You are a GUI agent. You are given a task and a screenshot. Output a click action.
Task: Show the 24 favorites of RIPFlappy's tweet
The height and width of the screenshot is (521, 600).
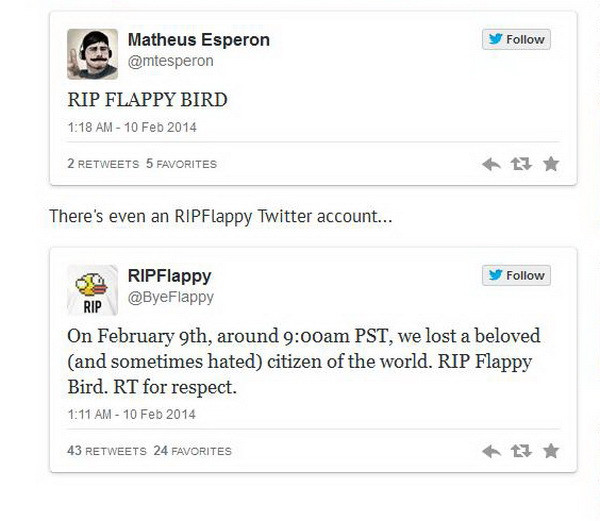click(192, 451)
